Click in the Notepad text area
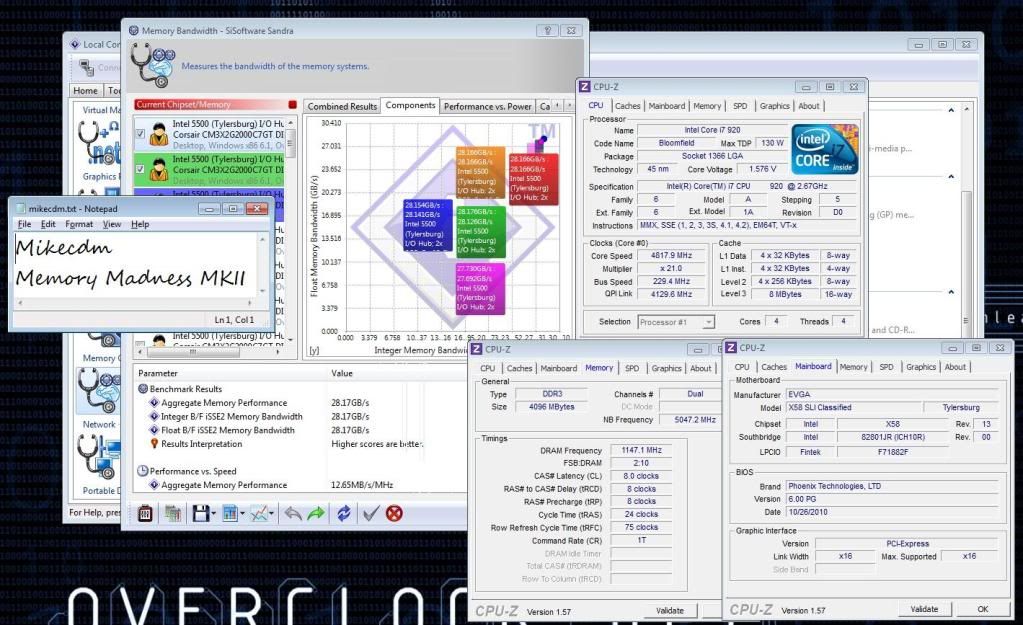Screen dimensions: 1023x625 (x=134, y=264)
